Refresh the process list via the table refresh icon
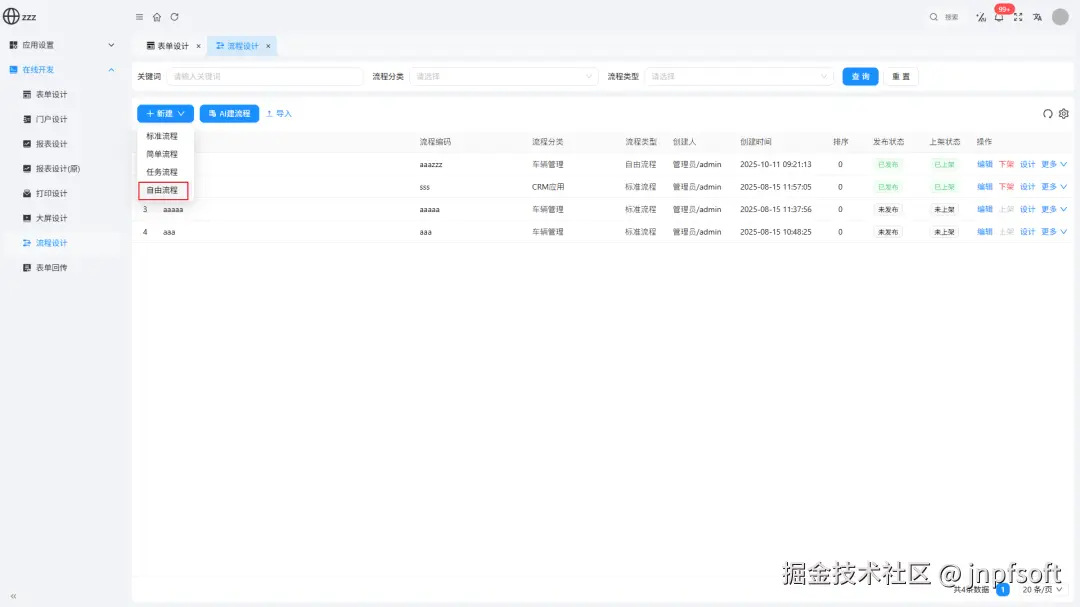This screenshot has width=1080, height=607. click(x=1047, y=114)
